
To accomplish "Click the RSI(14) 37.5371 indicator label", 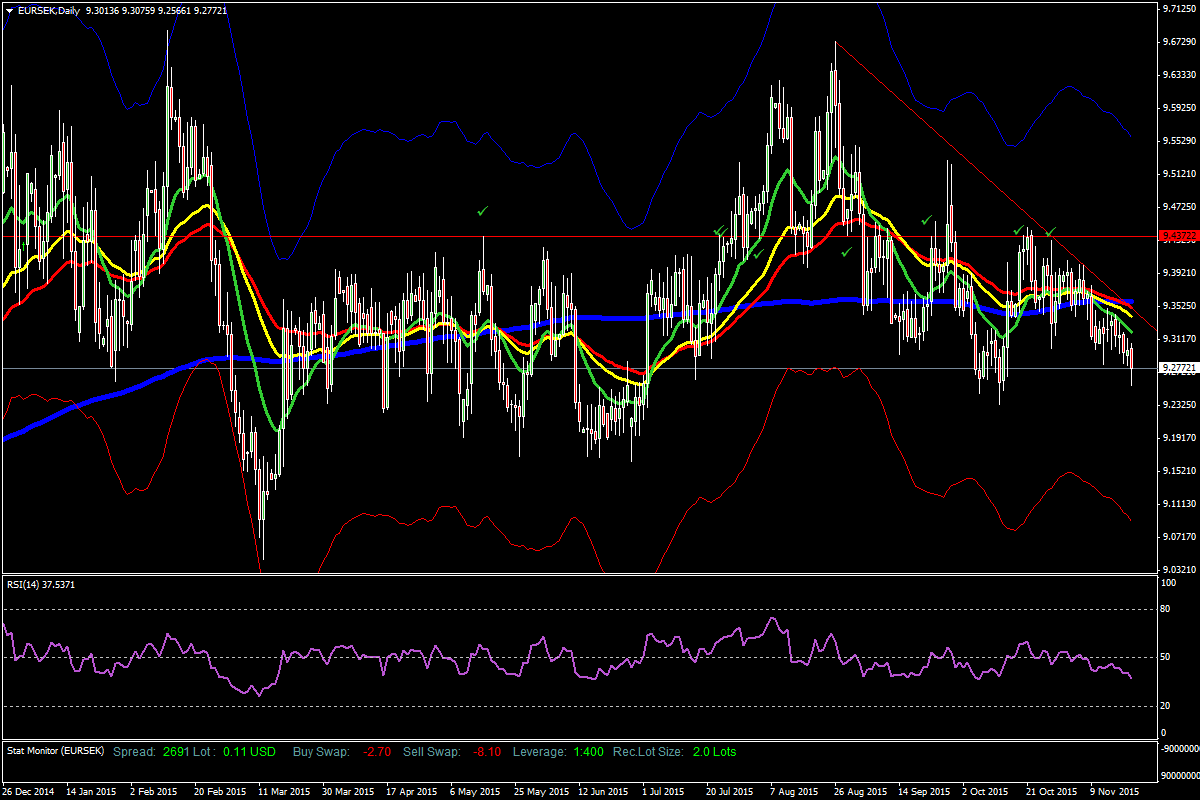I will click(x=41, y=584).
